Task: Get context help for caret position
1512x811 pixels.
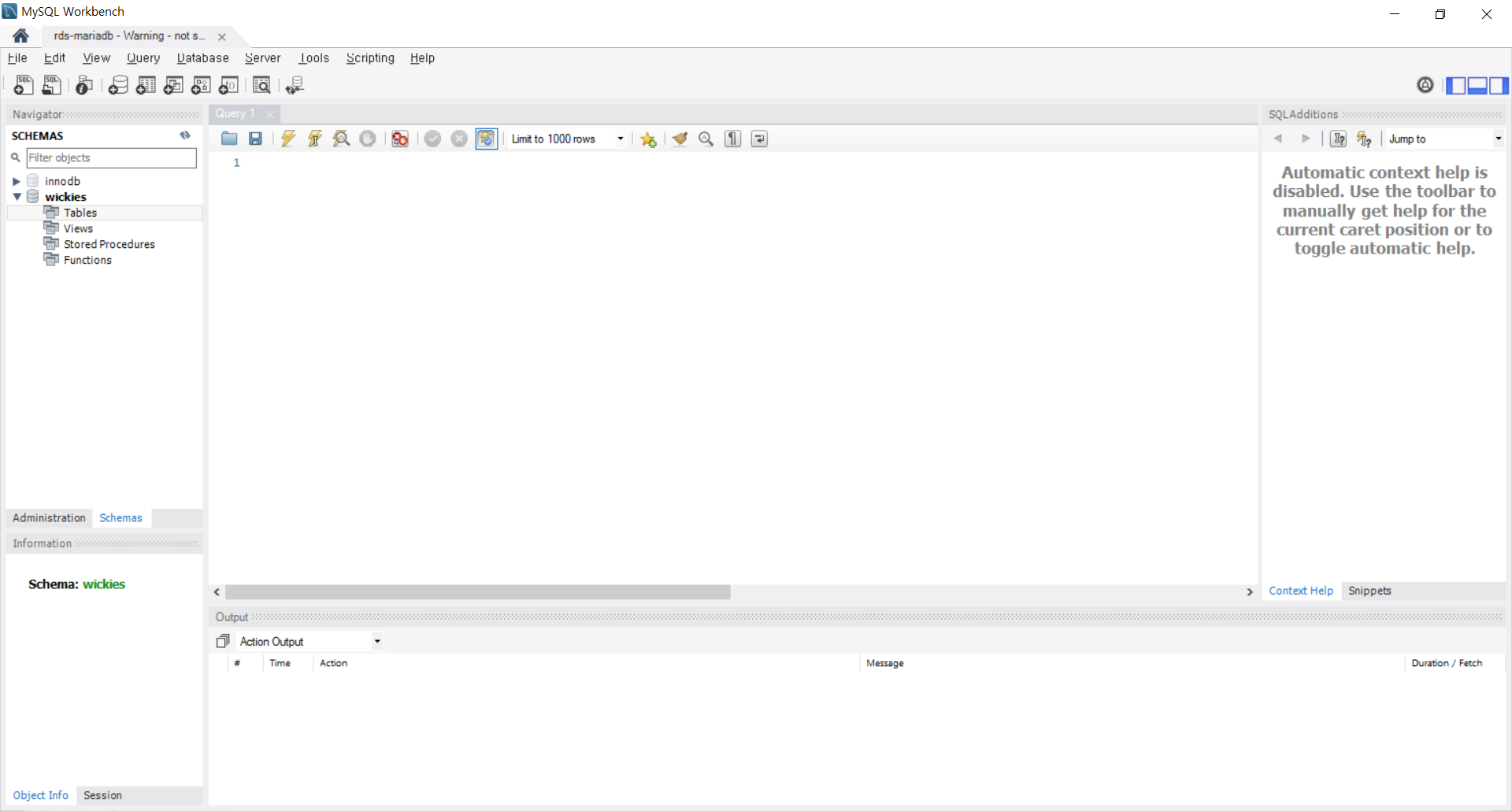Action: (1338, 139)
